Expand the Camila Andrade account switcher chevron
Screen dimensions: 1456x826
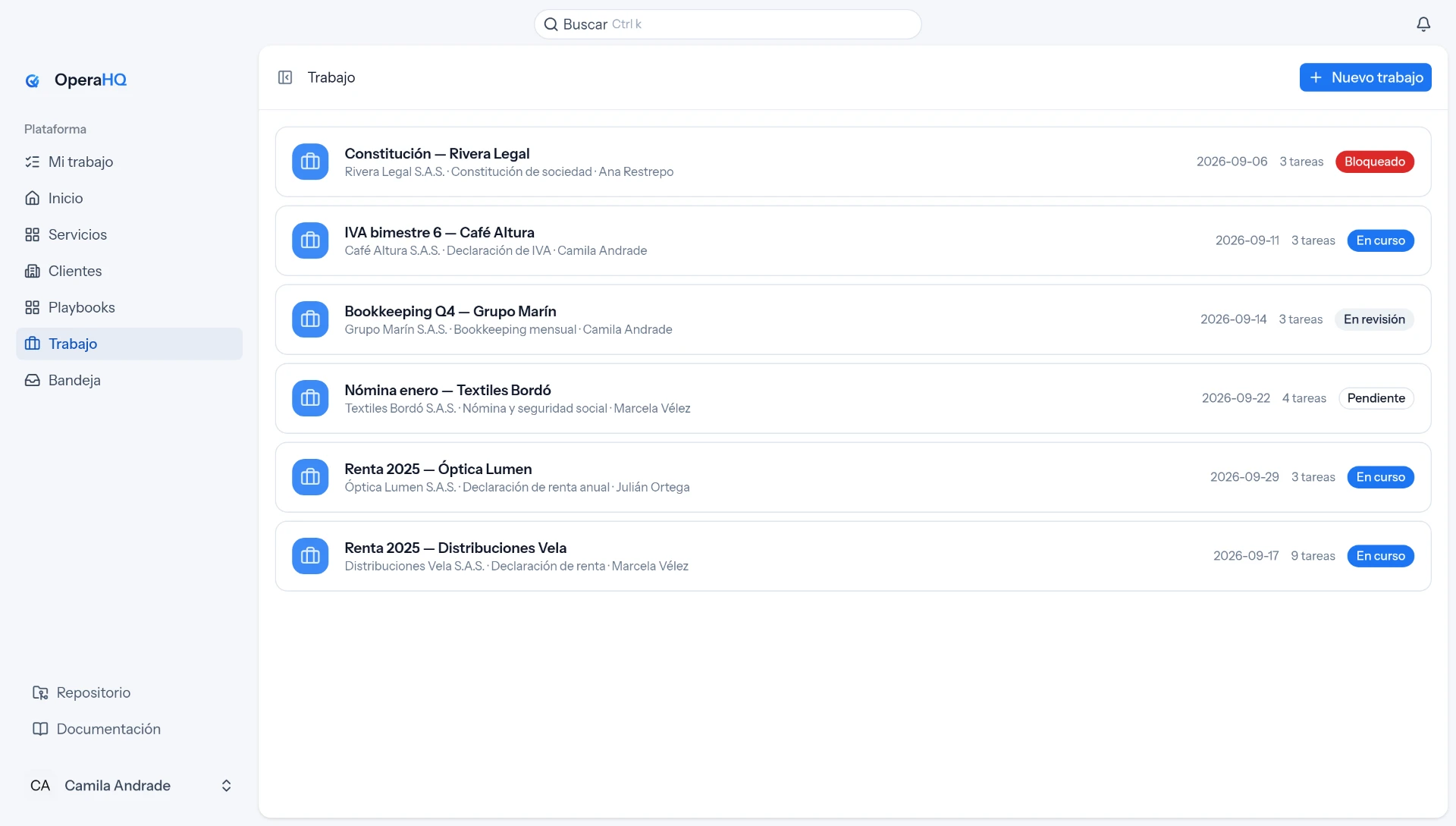pyautogui.click(x=226, y=786)
